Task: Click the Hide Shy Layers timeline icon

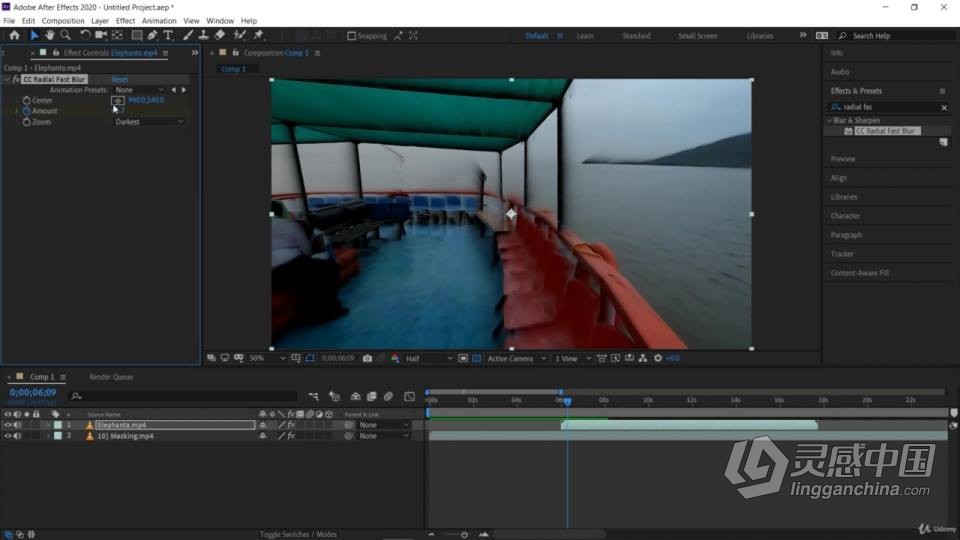Action: pos(355,397)
